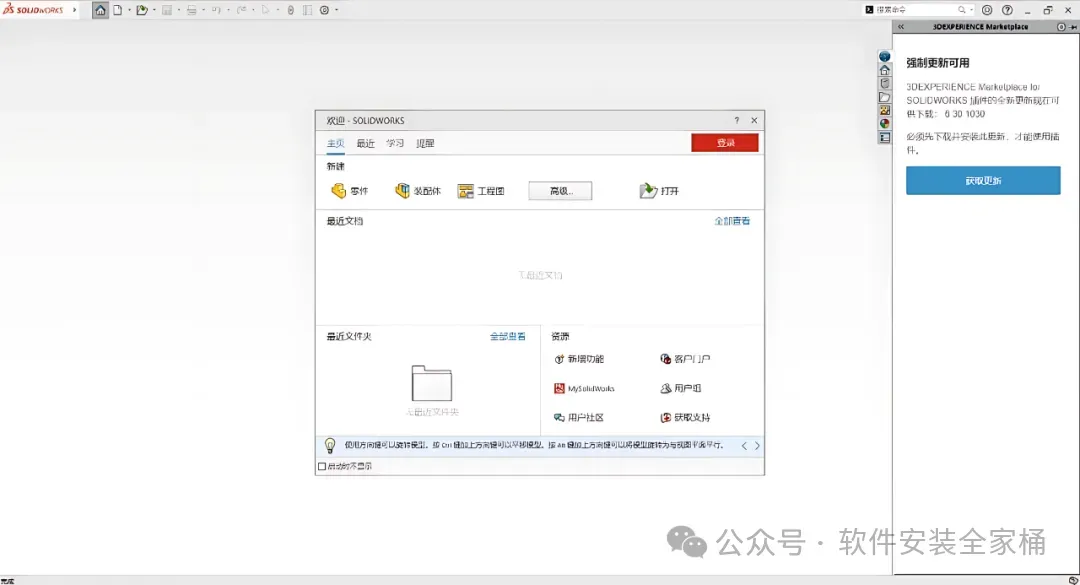This screenshot has width=1080, height=585.
Task: Open the New document dropdown arrow
Action: click(129, 10)
